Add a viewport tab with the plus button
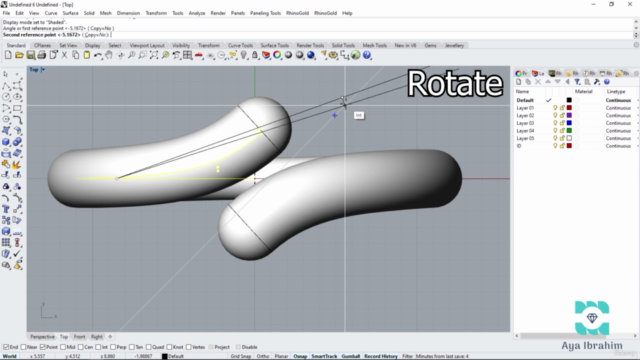The height and width of the screenshot is (360, 640). point(110,337)
